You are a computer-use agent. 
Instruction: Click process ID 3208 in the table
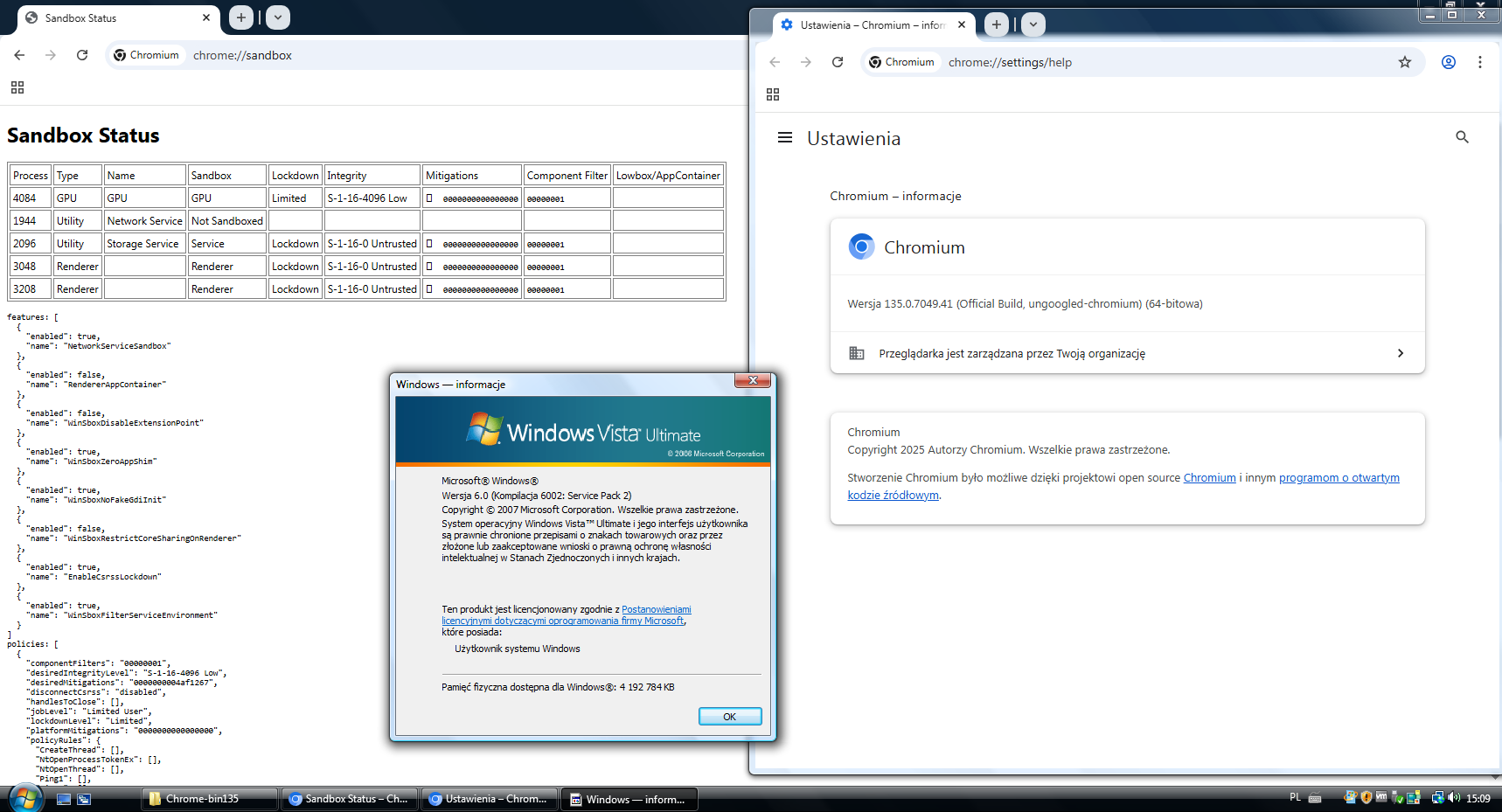point(31,289)
